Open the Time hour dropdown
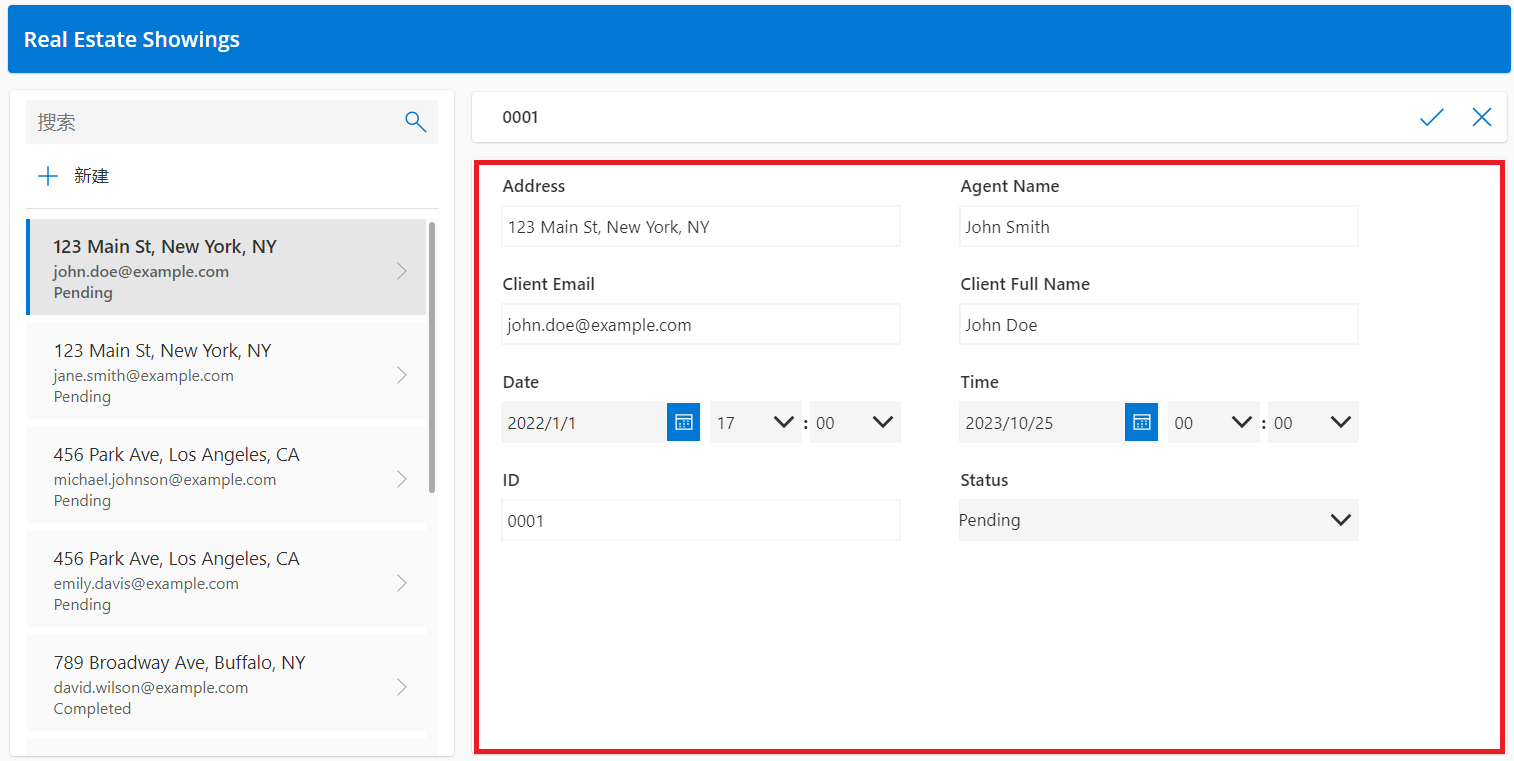Screen dimensions: 1514x761 click(x=1214, y=422)
